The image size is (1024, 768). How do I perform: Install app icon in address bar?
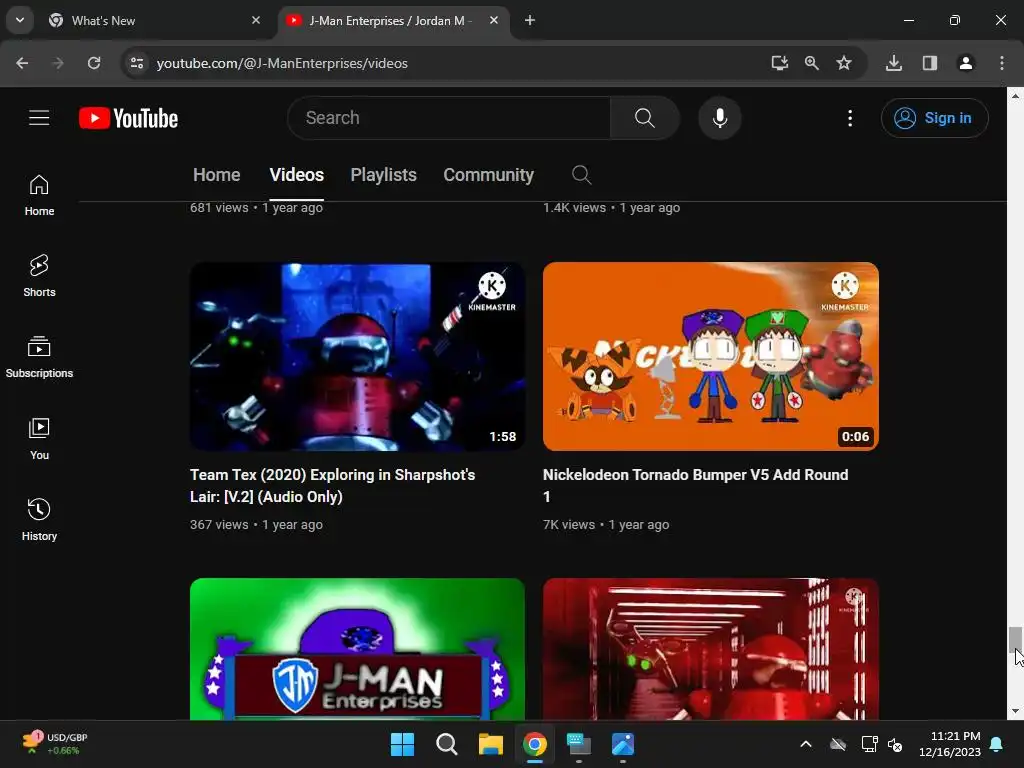pos(779,63)
